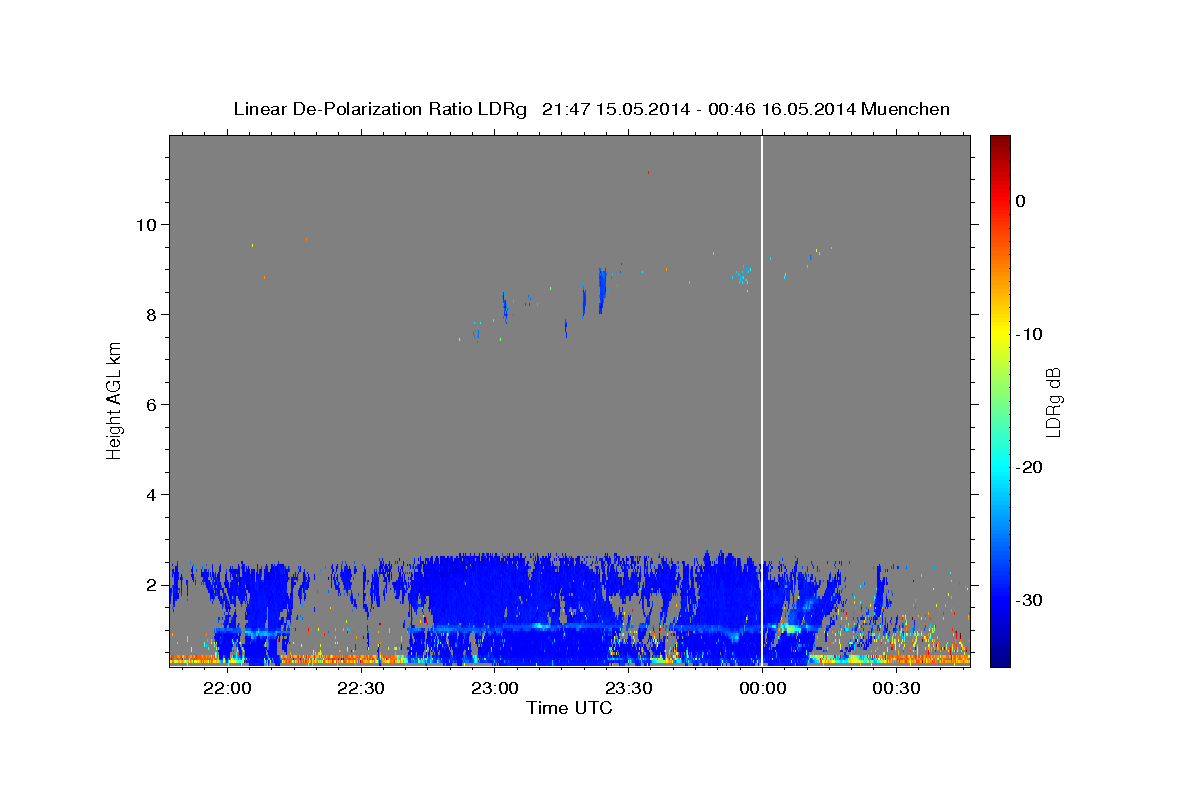Click the white midnight line at 00:00
Viewport: 1200px width, 800px height.
[762, 400]
